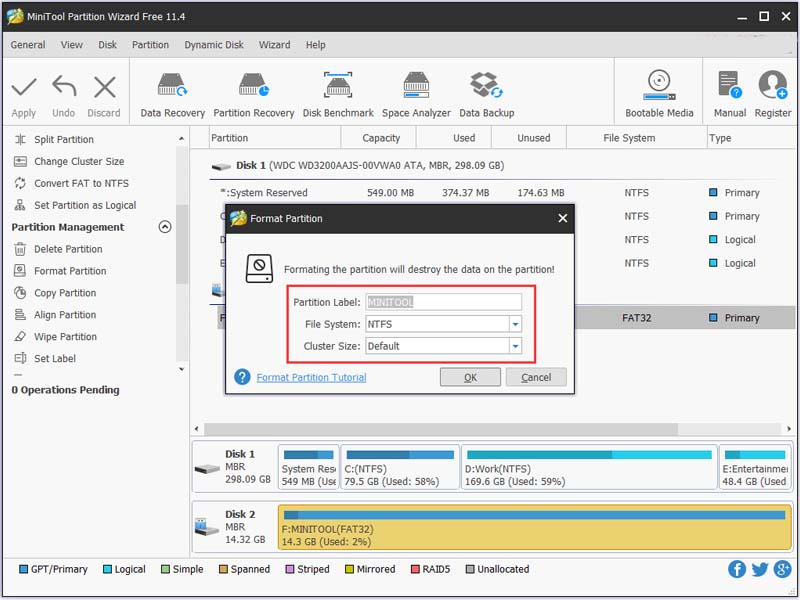800x600 pixels.
Task: Open the Partition menu
Action: [150, 45]
